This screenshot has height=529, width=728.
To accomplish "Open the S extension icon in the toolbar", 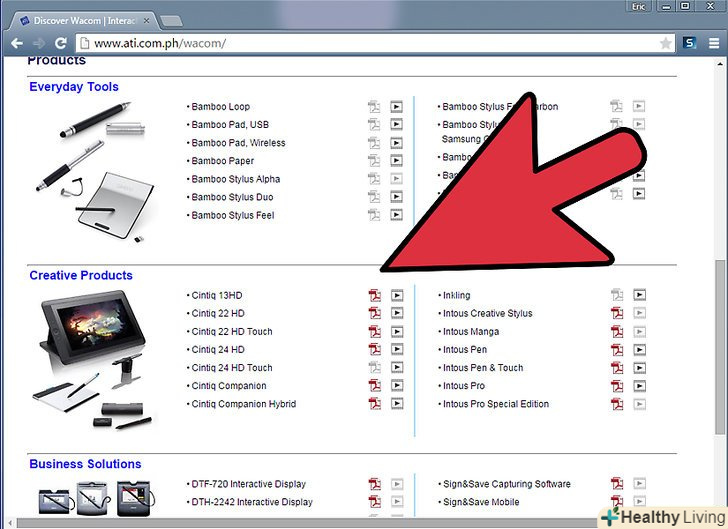I will click(x=689, y=43).
